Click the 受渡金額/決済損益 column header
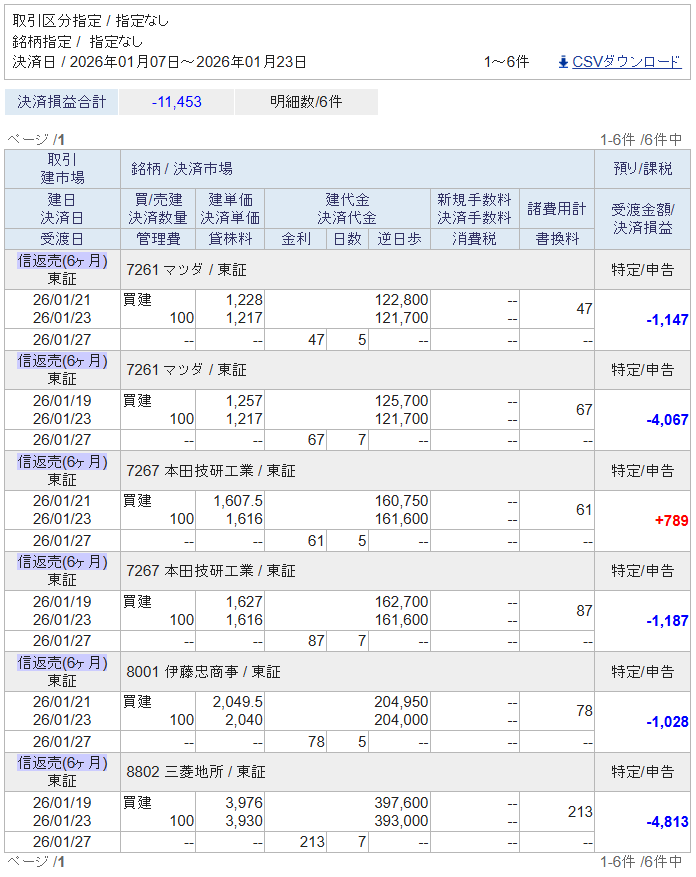The width and height of the screenshot is (696, 877). tap(642, 219)
